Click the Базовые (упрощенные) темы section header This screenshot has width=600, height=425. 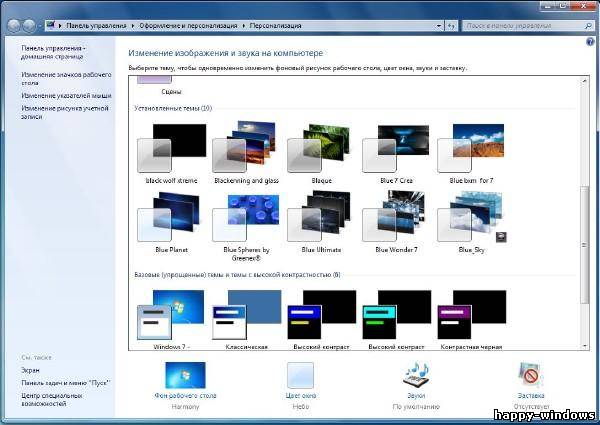pos(237,275)
